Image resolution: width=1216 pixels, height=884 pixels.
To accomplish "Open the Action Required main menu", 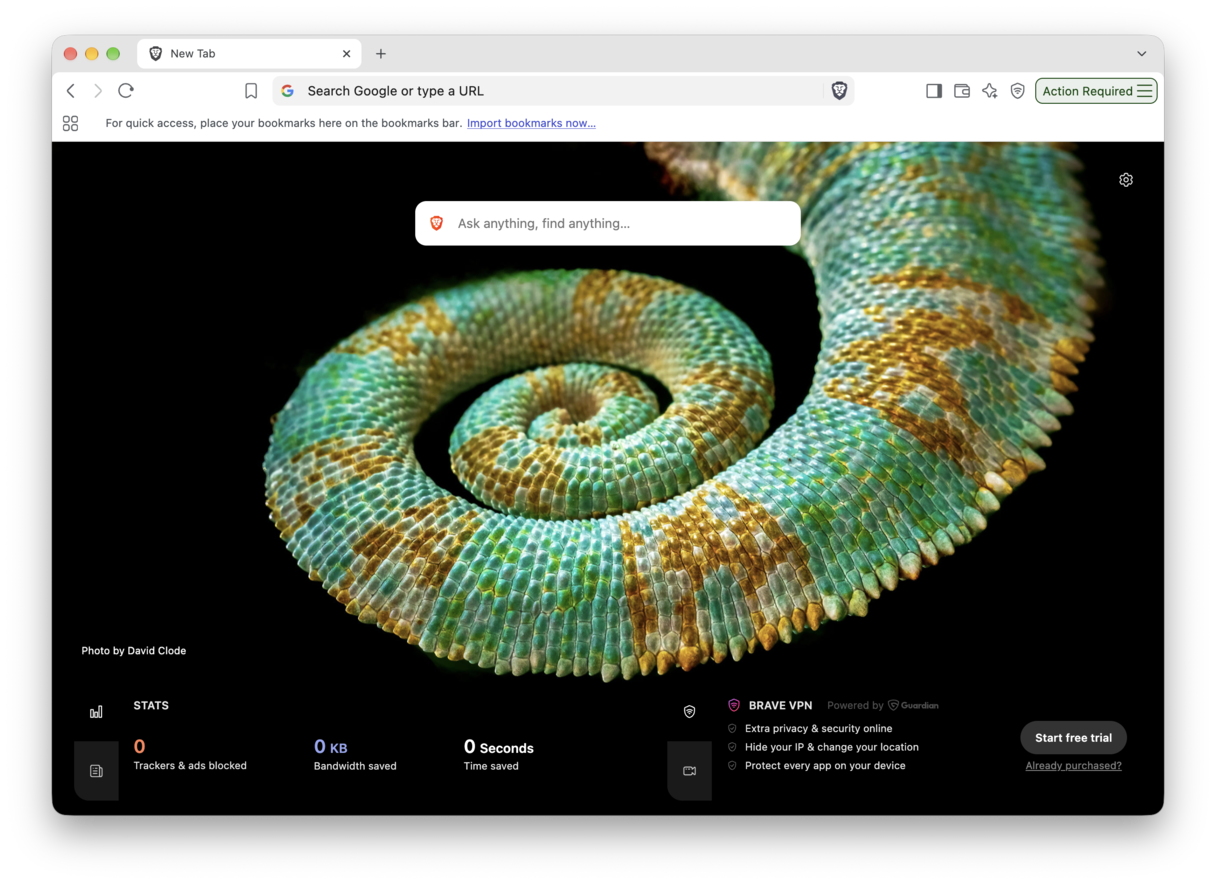I will 1096,91.
